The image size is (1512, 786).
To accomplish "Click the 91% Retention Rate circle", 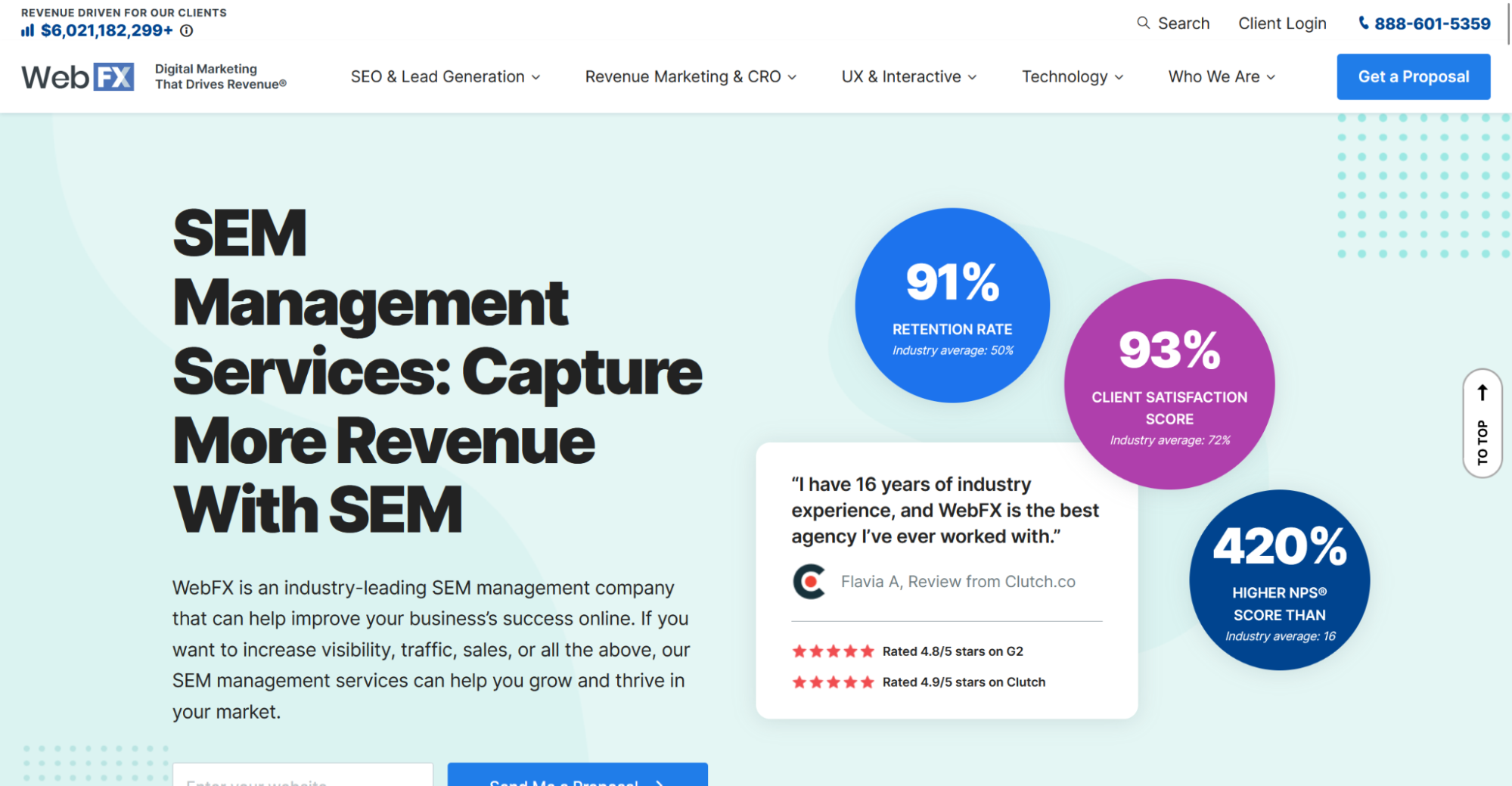I will 952,305.
